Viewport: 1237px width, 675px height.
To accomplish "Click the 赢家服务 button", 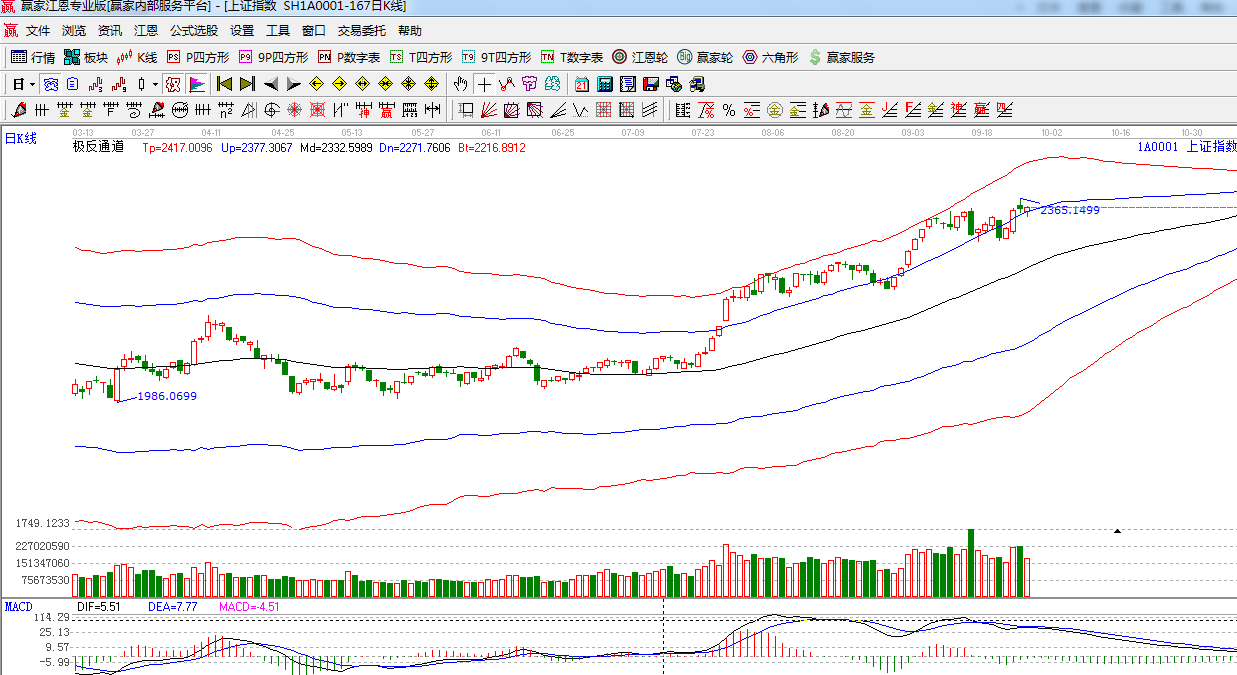I will (x=842, y=57).
